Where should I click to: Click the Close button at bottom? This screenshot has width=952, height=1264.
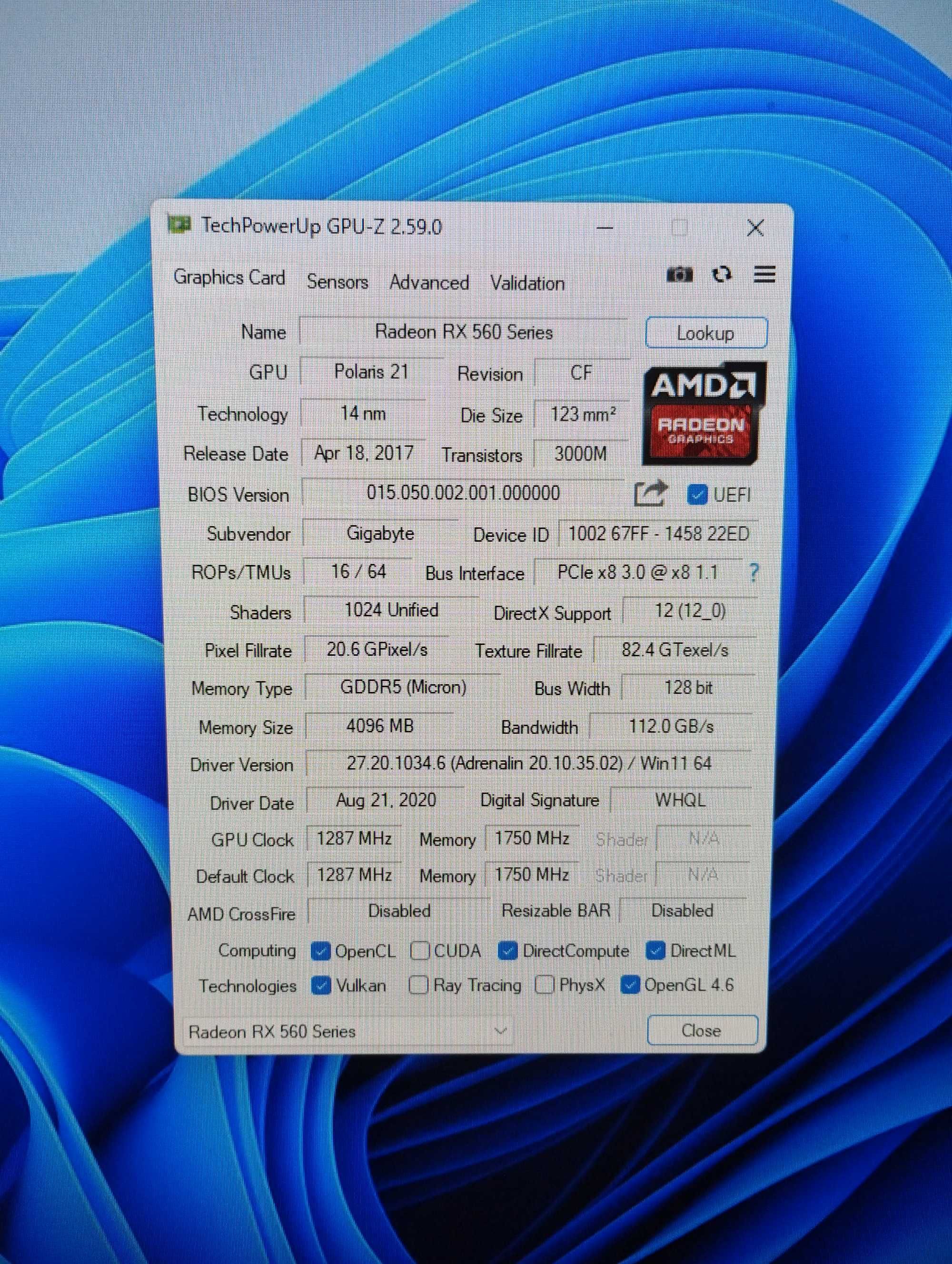702,1030
